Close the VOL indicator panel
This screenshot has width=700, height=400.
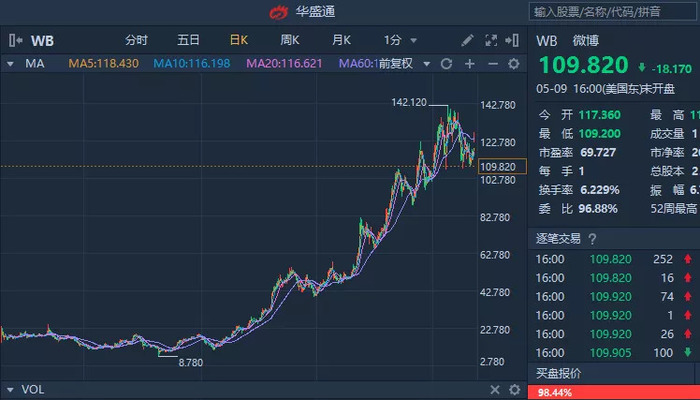point(495,389)
